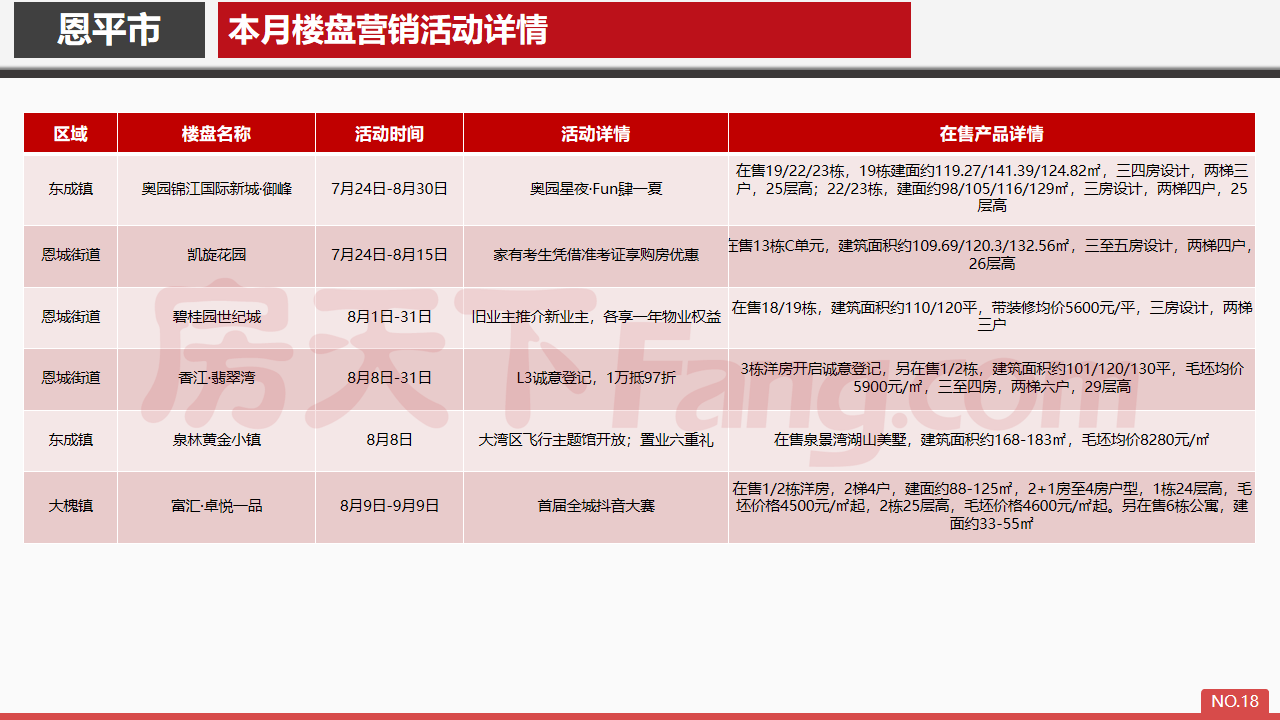Click 东成镇 in the 泉林黄金小镇 row
Screen dimensions: 1280x720
(x=71, y=439)
